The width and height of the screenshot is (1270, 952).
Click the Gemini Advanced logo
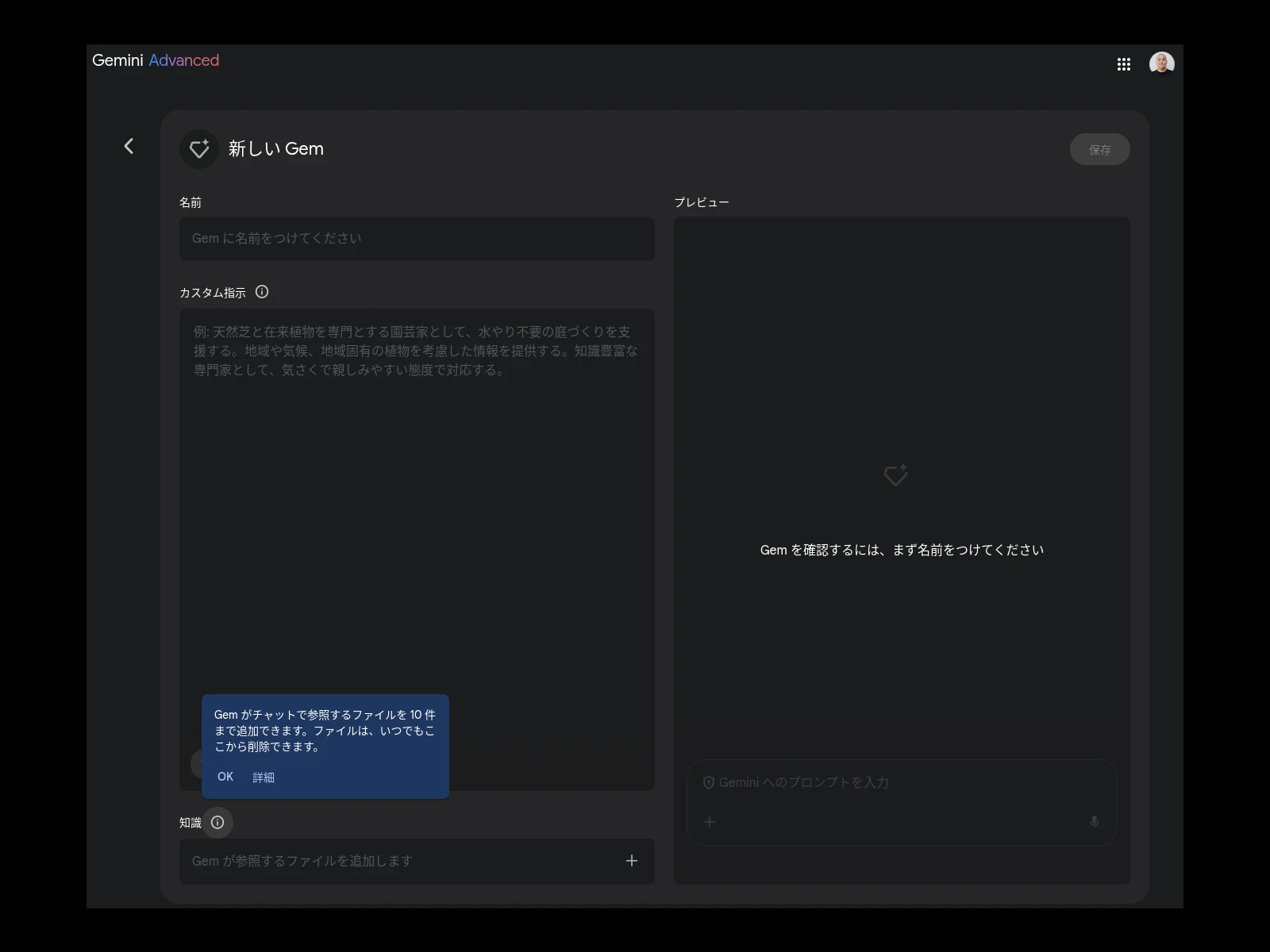(x=156, y=60)
